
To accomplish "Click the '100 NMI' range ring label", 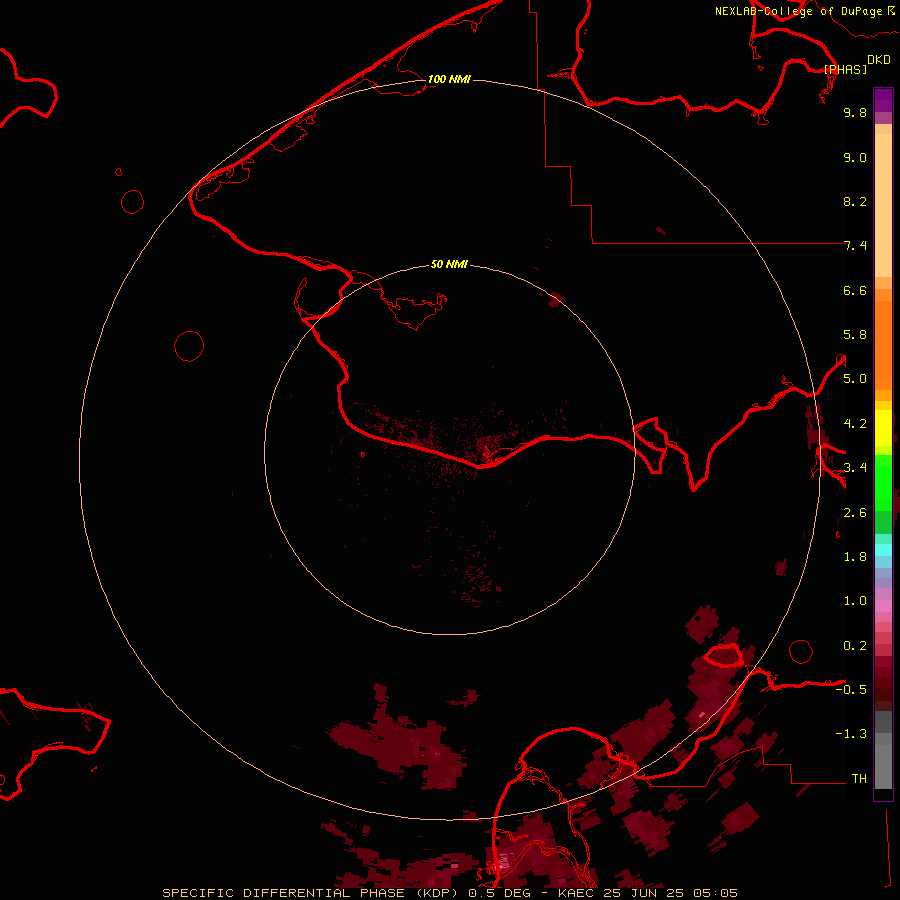I will click(449, 79).
